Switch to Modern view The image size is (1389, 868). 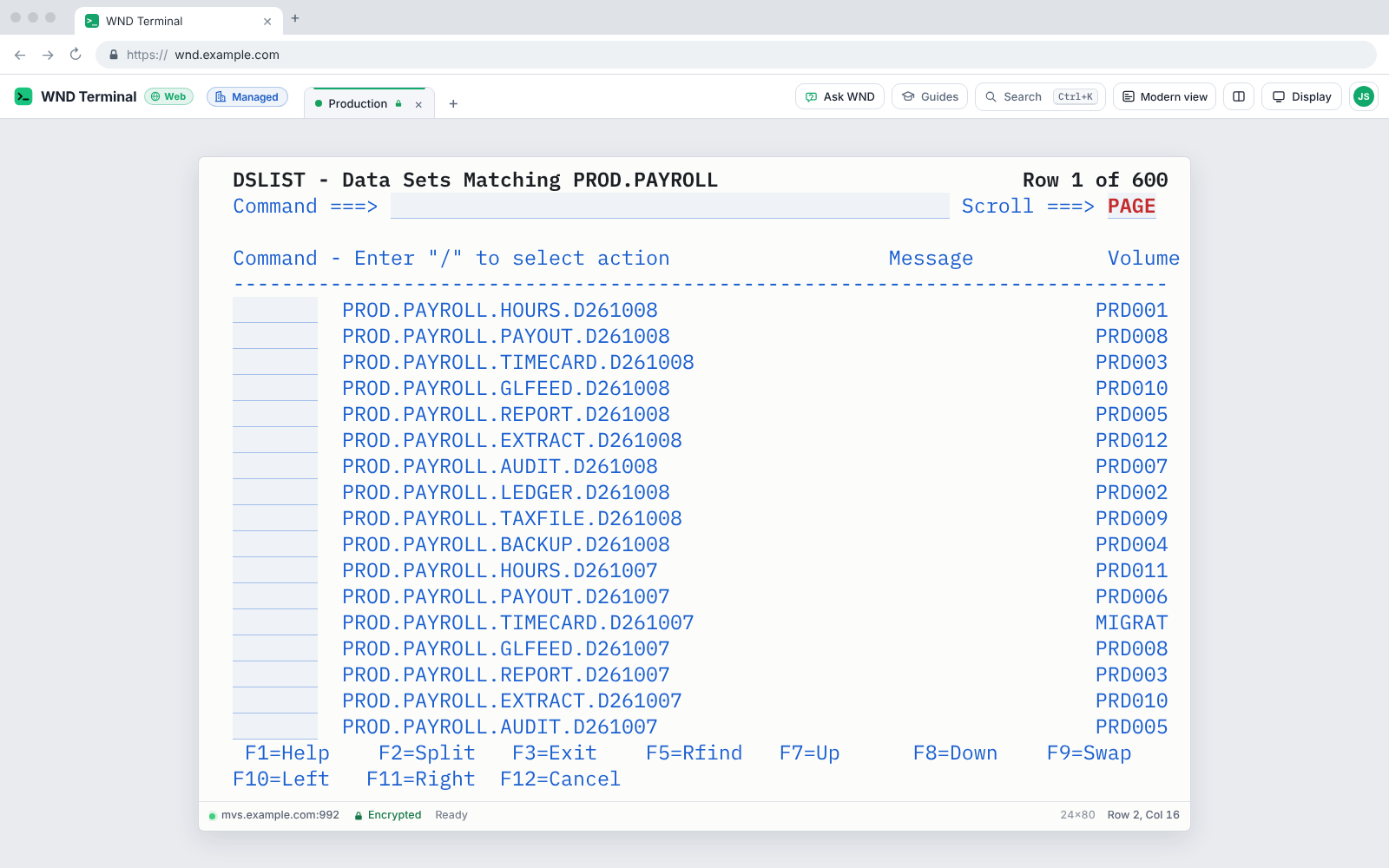(1164, 96)
